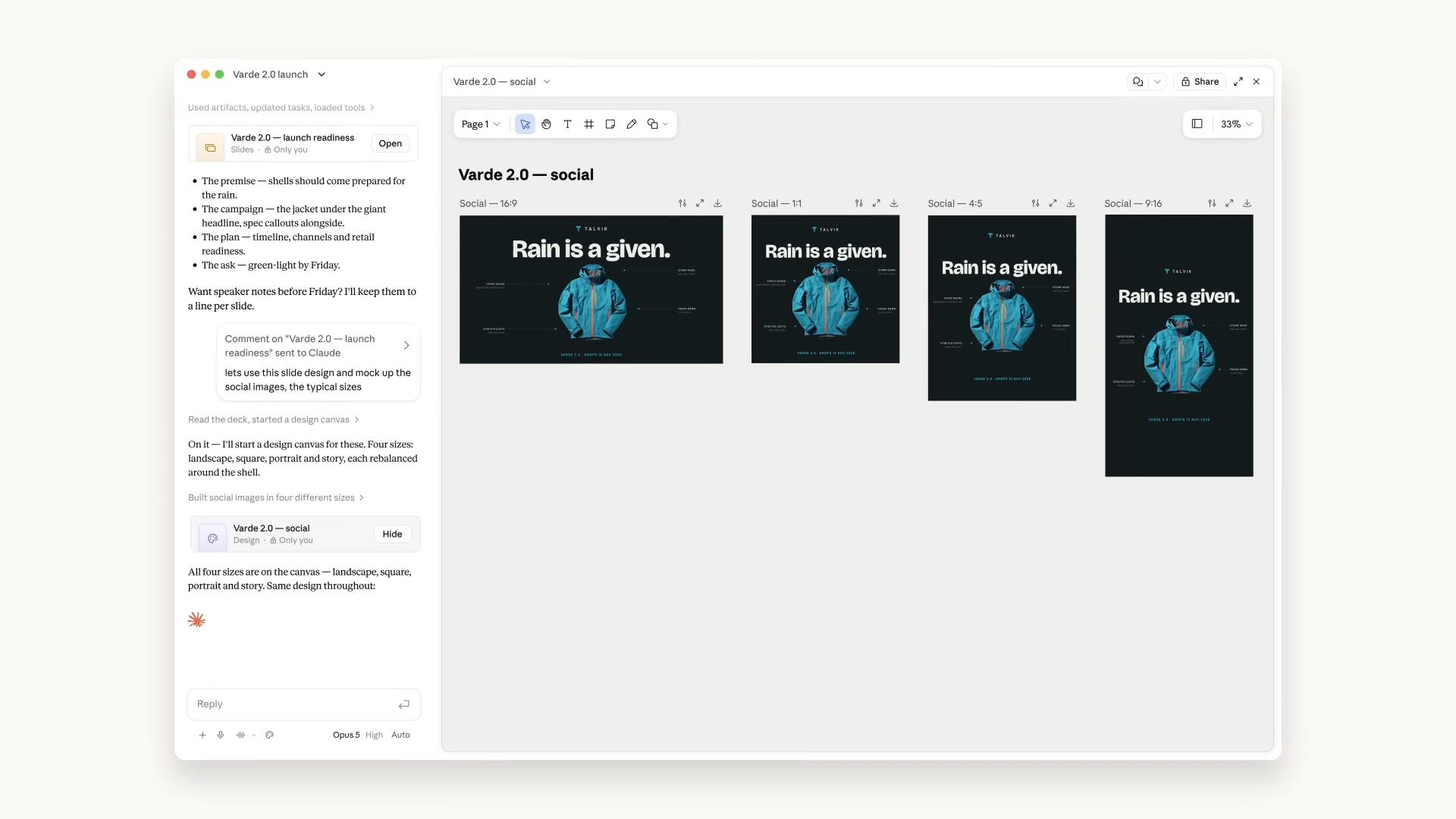Viewport: 1456px width, 819px height.
Task: Select the frame grid tool
Action: [x=588, y=124]
